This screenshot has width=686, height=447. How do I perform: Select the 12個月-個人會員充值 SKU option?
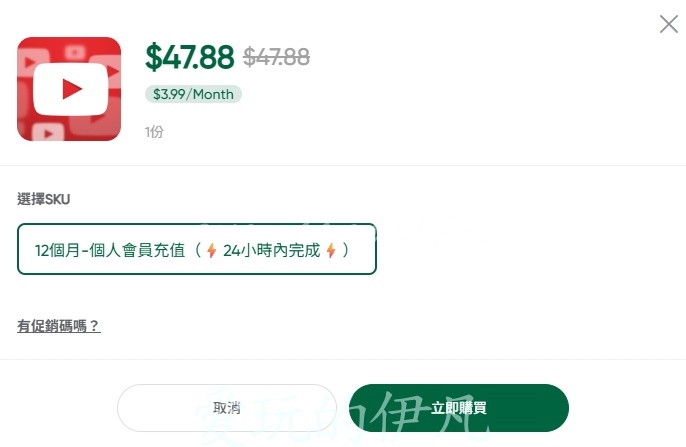coord(196,249)
